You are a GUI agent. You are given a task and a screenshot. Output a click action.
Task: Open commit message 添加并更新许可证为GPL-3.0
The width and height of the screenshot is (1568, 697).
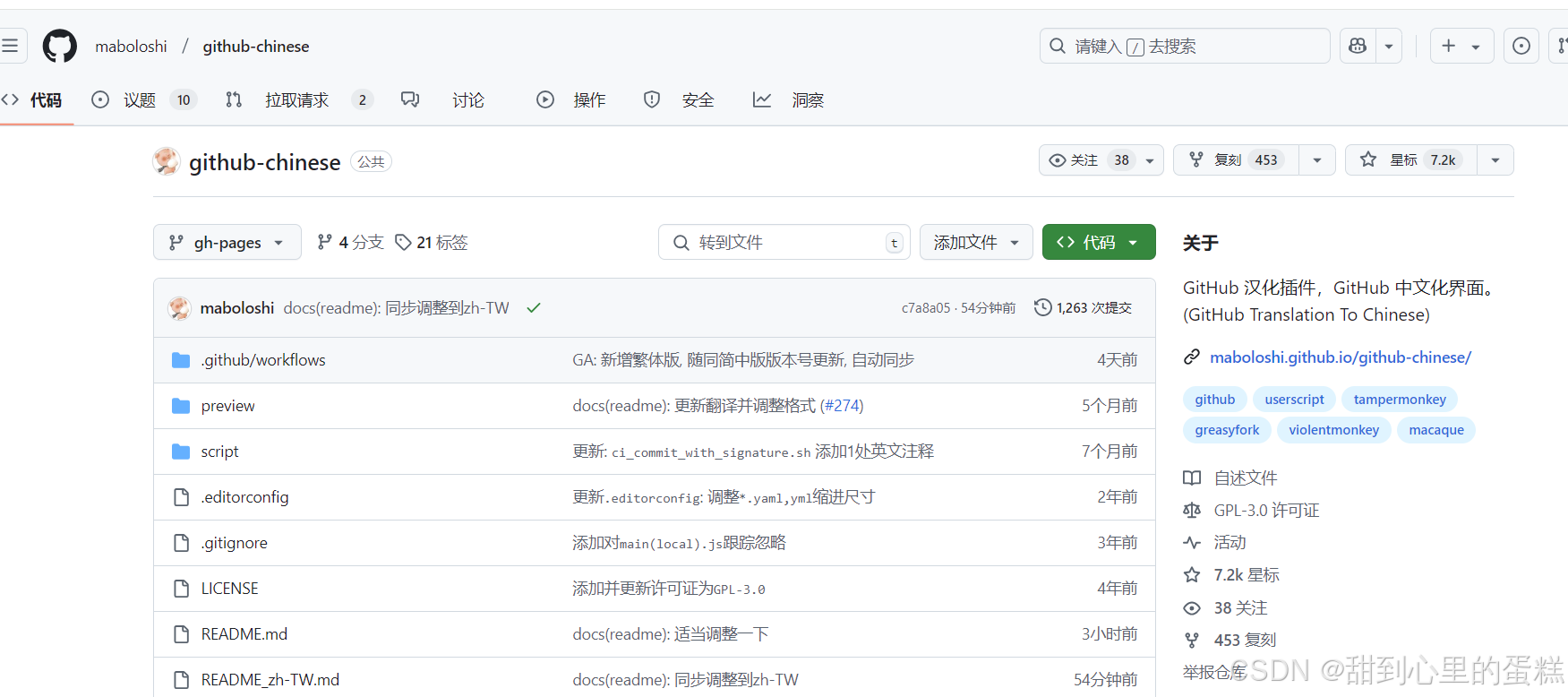[x=669, y=589]
